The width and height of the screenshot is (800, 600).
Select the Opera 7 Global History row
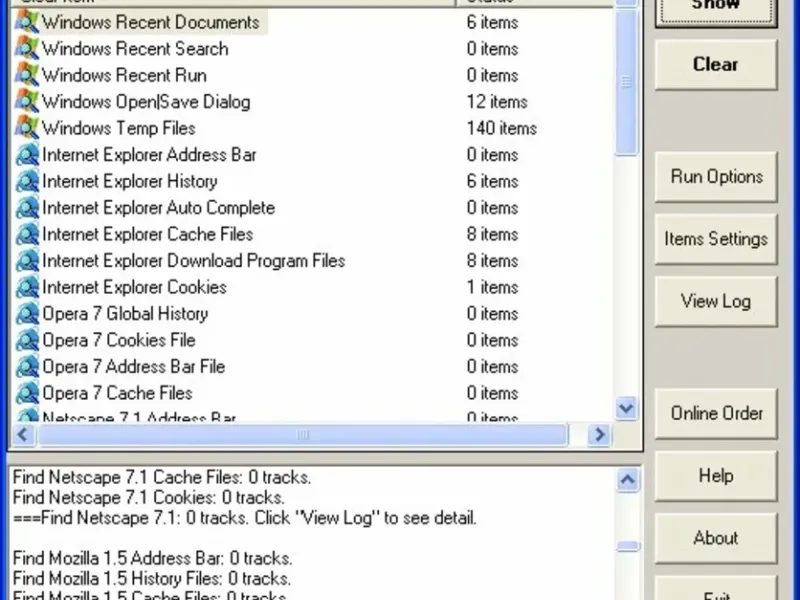(312, 314)
